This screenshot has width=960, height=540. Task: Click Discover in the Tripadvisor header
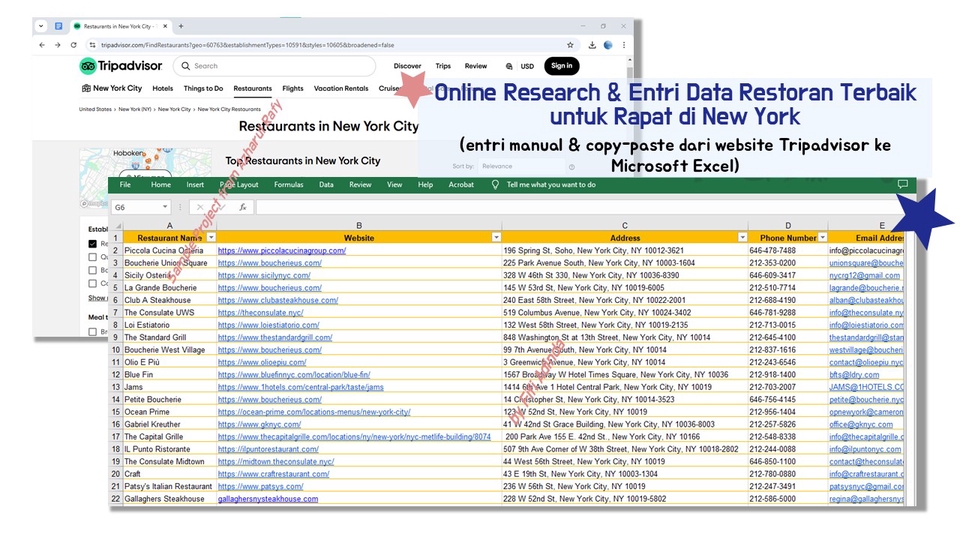pyautogui.click(x=407, y=66)
